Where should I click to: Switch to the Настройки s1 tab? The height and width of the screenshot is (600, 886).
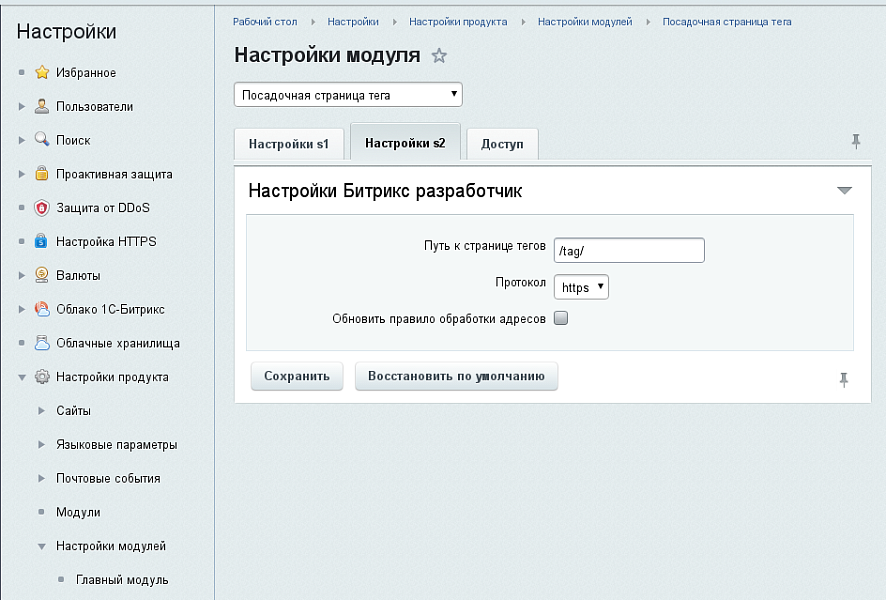point(289,144)
